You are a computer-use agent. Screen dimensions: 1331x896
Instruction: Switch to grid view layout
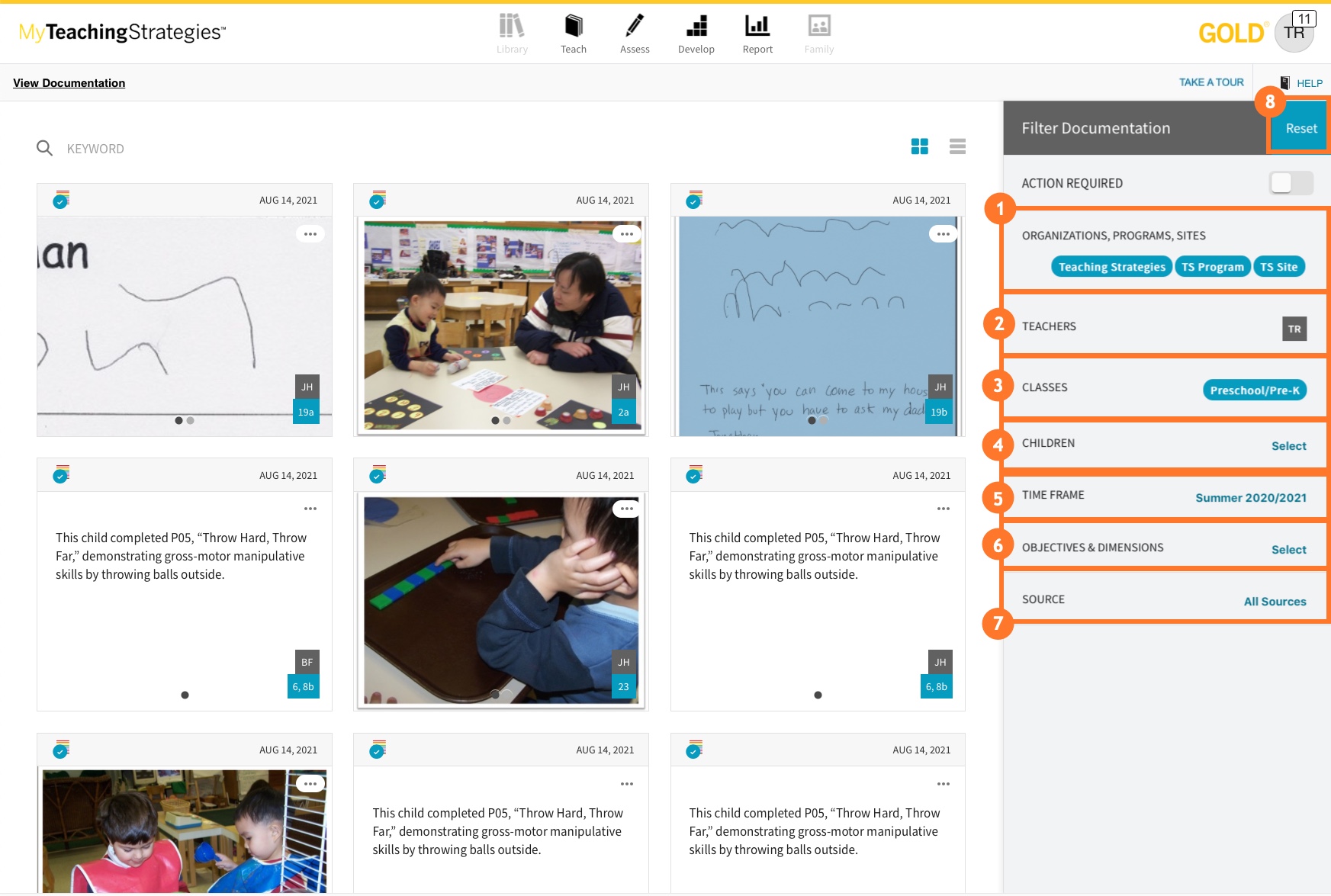(919, 146)
